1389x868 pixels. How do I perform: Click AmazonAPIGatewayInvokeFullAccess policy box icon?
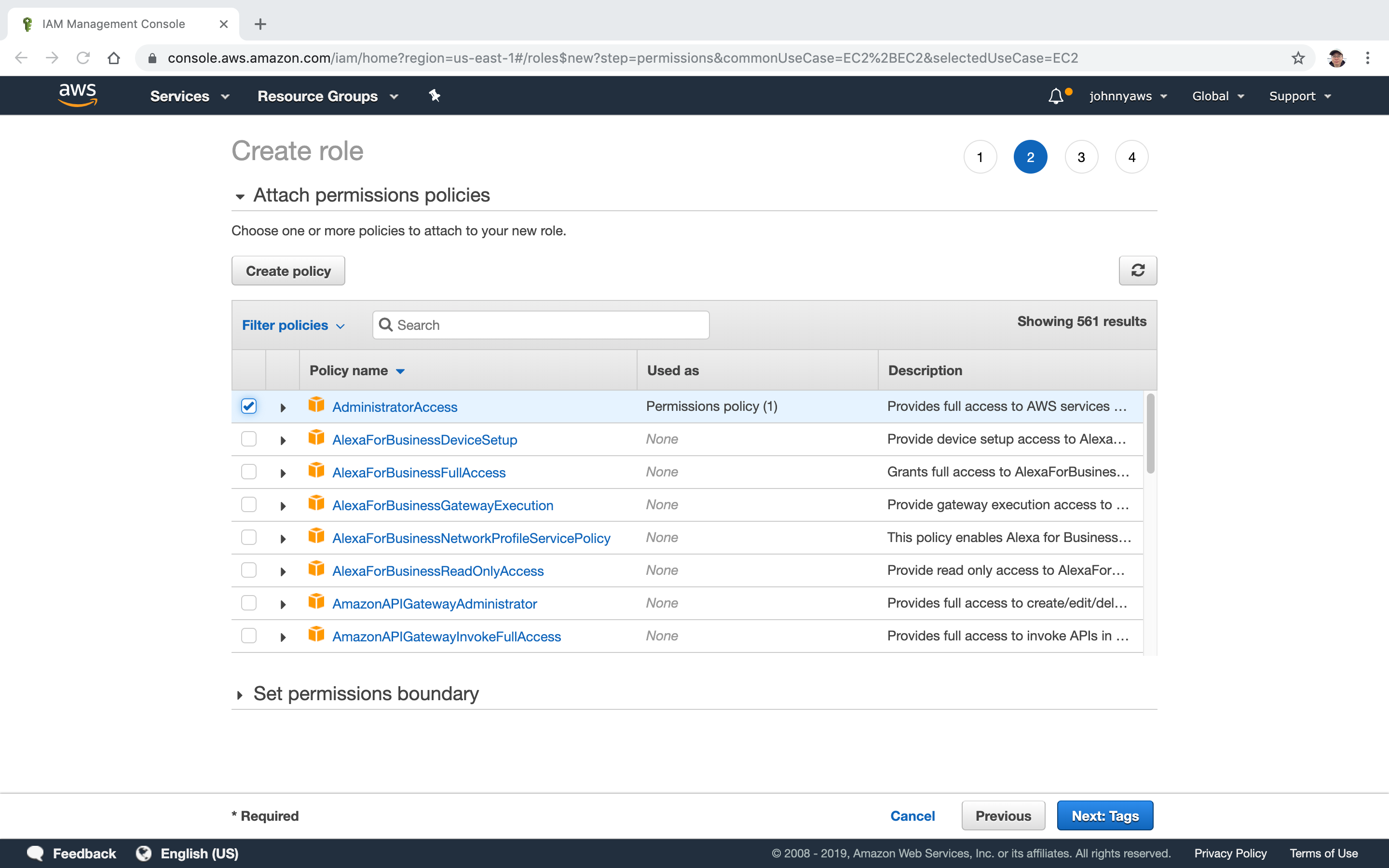tap(316, 634)
